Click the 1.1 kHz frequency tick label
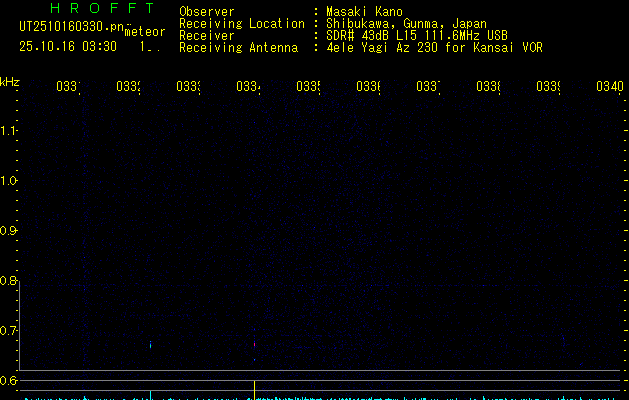 8,131
